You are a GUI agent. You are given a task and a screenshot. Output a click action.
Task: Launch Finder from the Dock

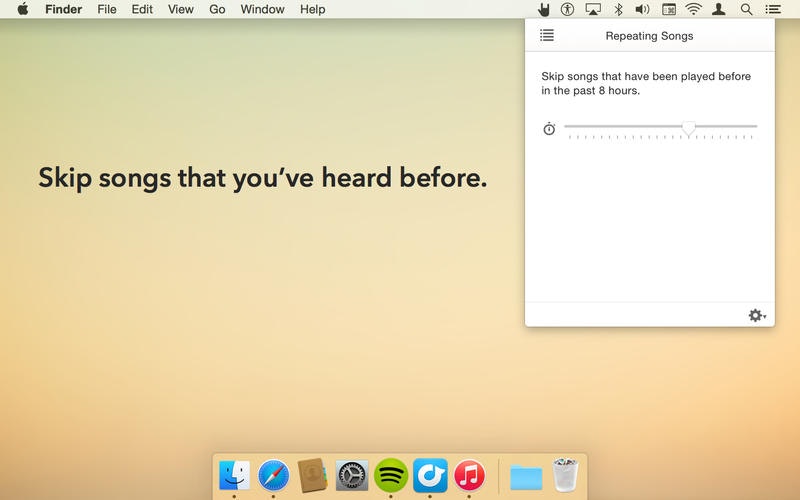click(x=234, y=476)
